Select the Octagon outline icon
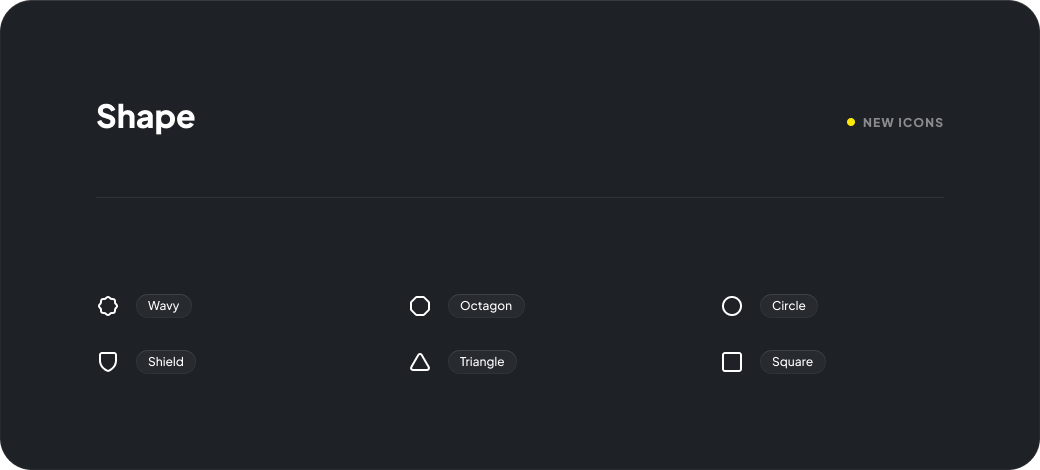The height and width of the screenshot is (470, 1040). coord(420,306)
